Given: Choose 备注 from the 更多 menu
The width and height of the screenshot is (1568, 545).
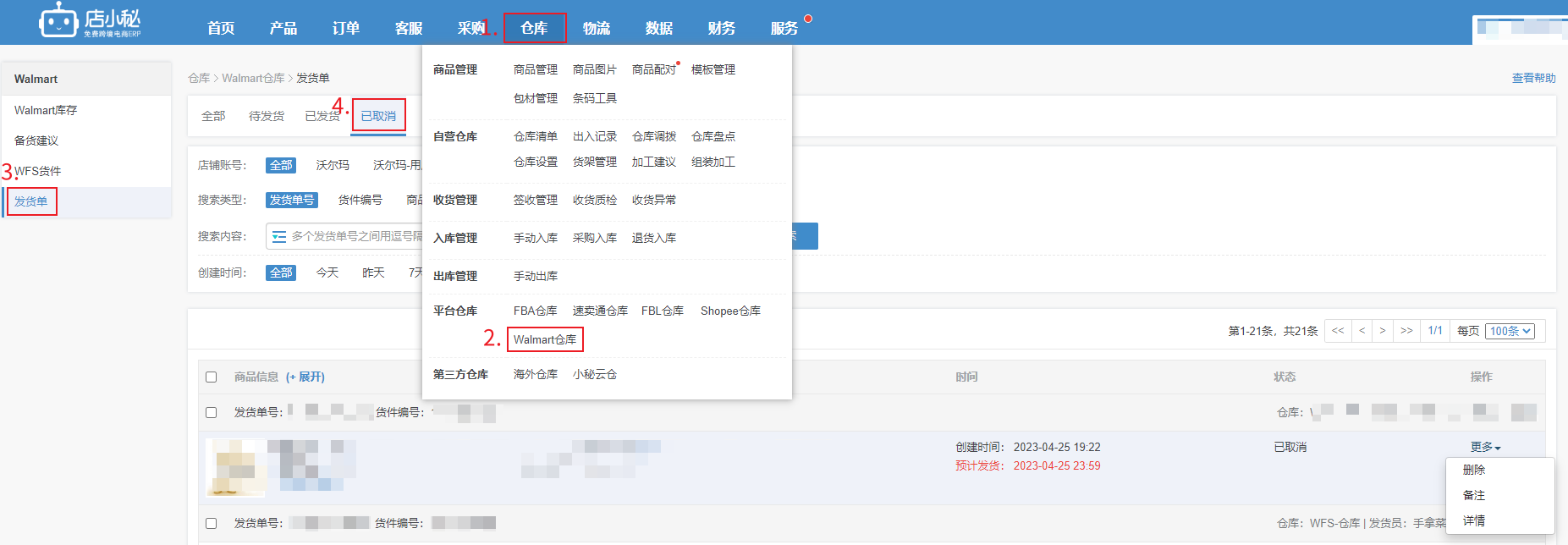Looking at the screenshot, I should (1474, 495).
